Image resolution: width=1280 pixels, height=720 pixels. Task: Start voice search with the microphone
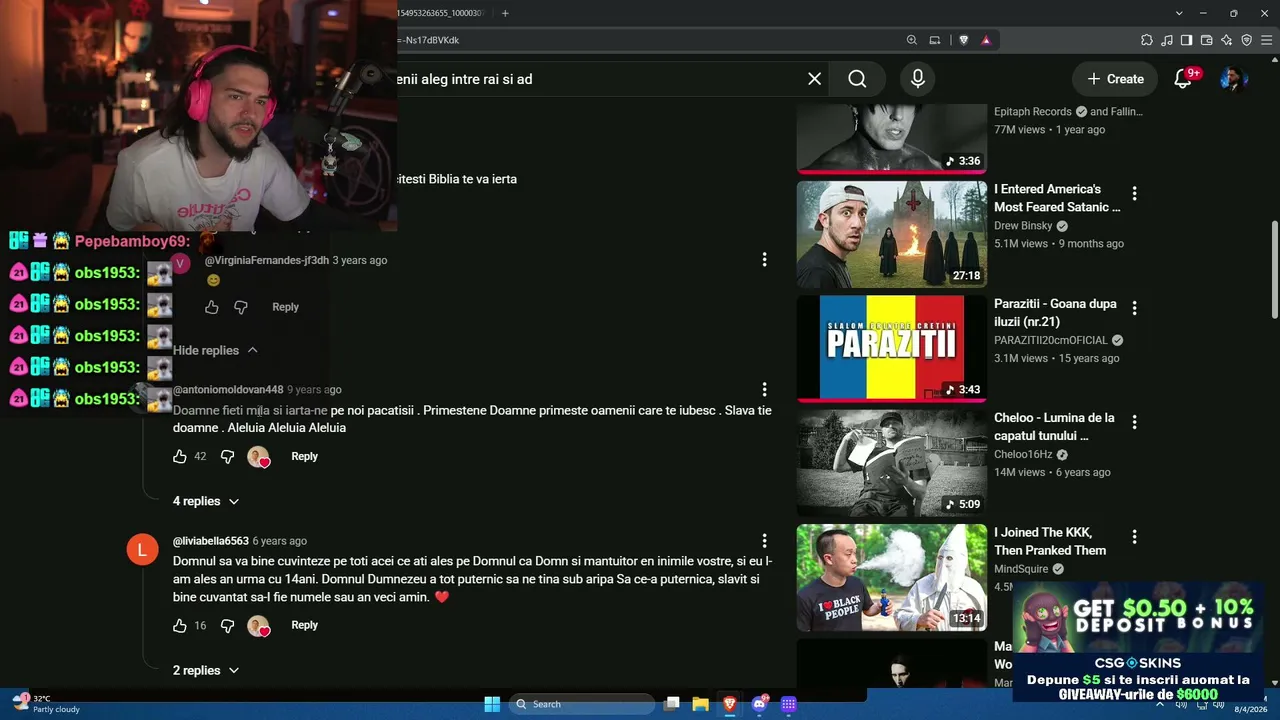(x=917, y=79)
